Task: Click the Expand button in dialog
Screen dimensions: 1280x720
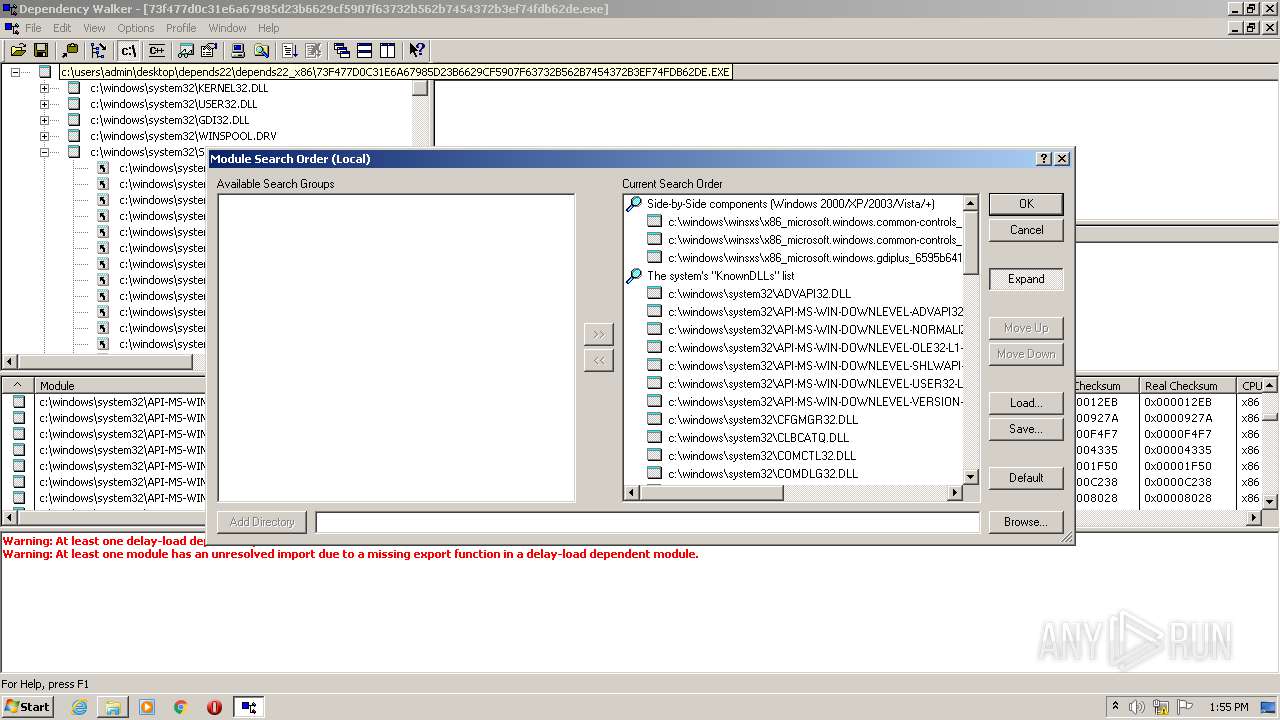Action: click(x=1026, y=279)
